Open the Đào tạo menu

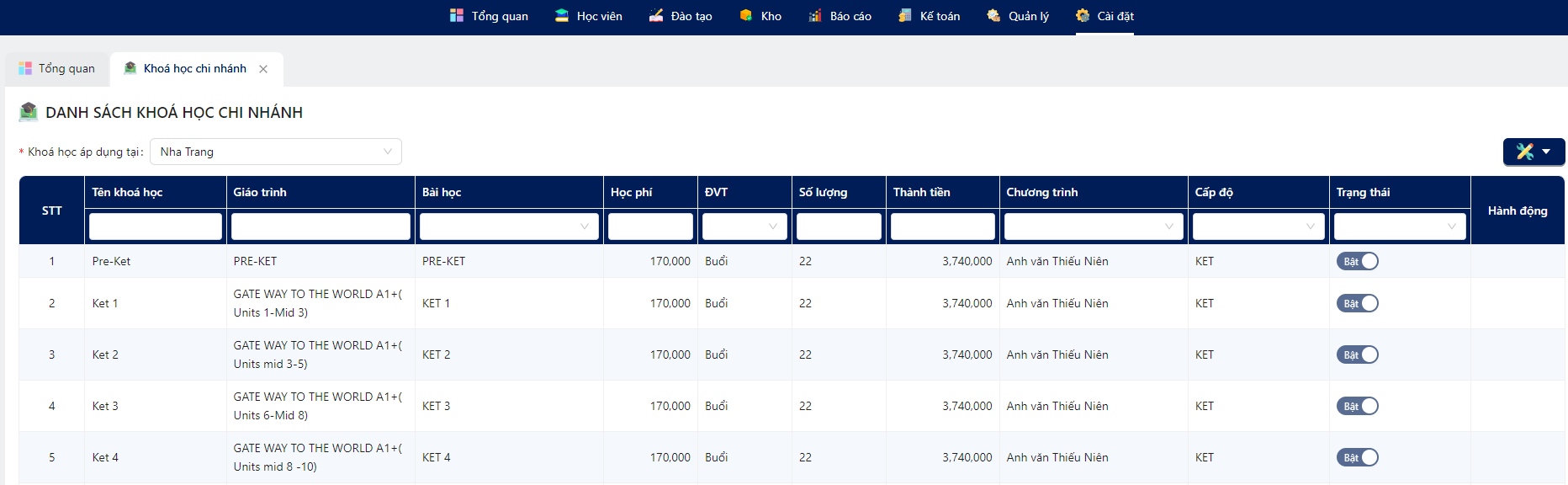click(x=681, y=16)
